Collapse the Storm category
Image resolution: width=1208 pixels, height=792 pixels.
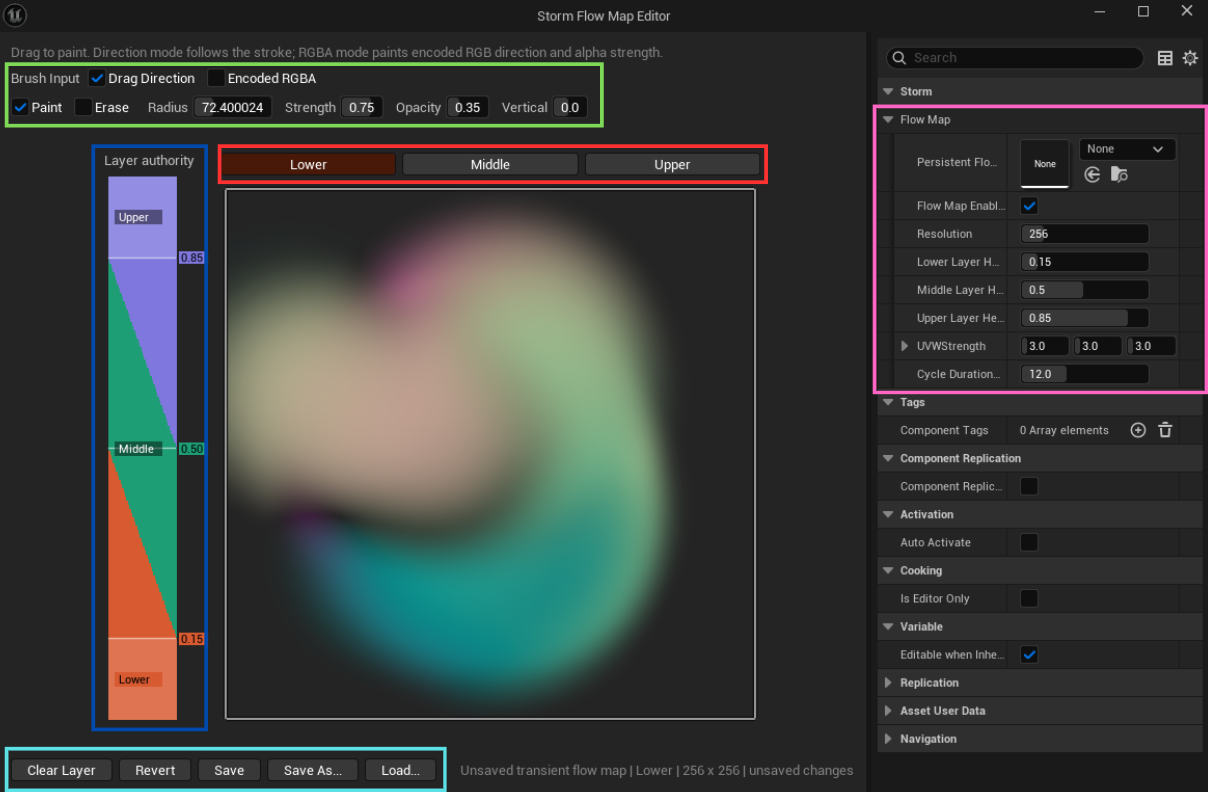pyautogui.click(x=888, y=91)
